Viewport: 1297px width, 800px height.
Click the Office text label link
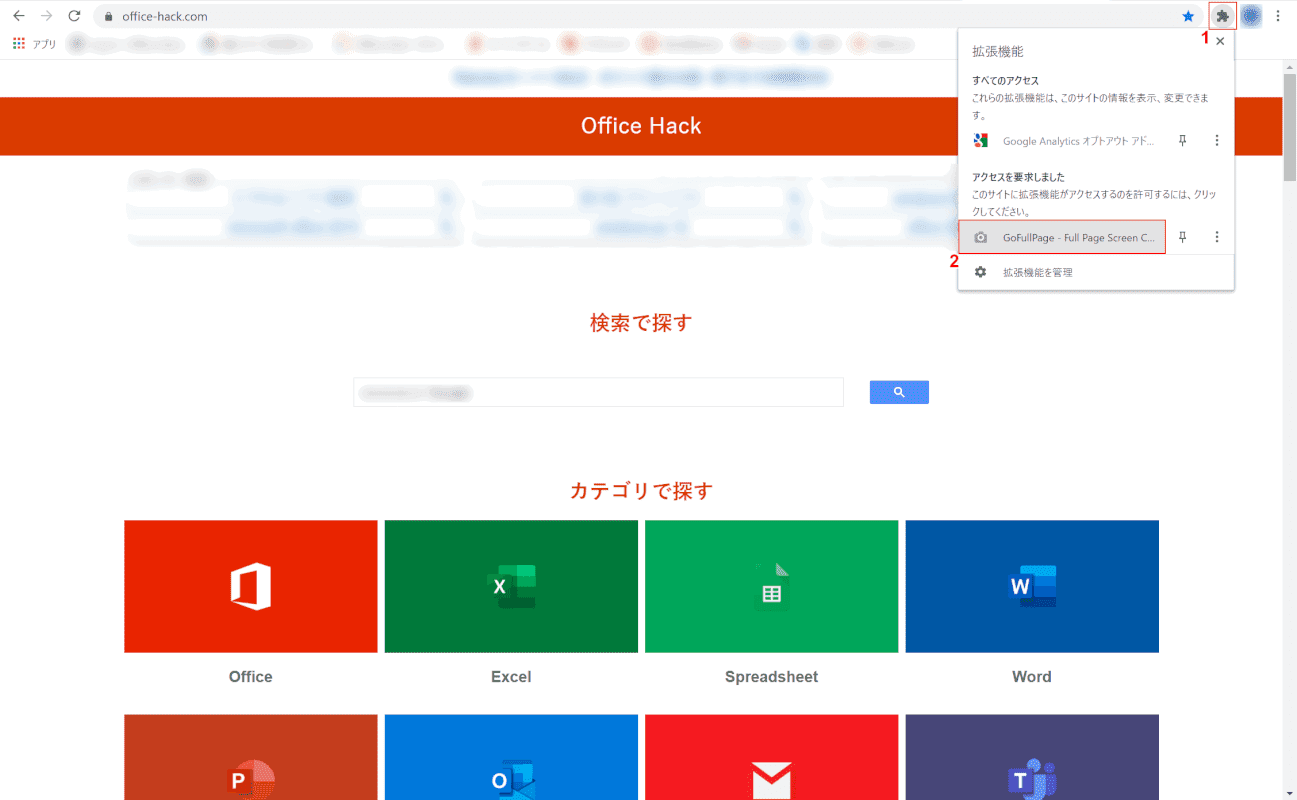(251, 677)
